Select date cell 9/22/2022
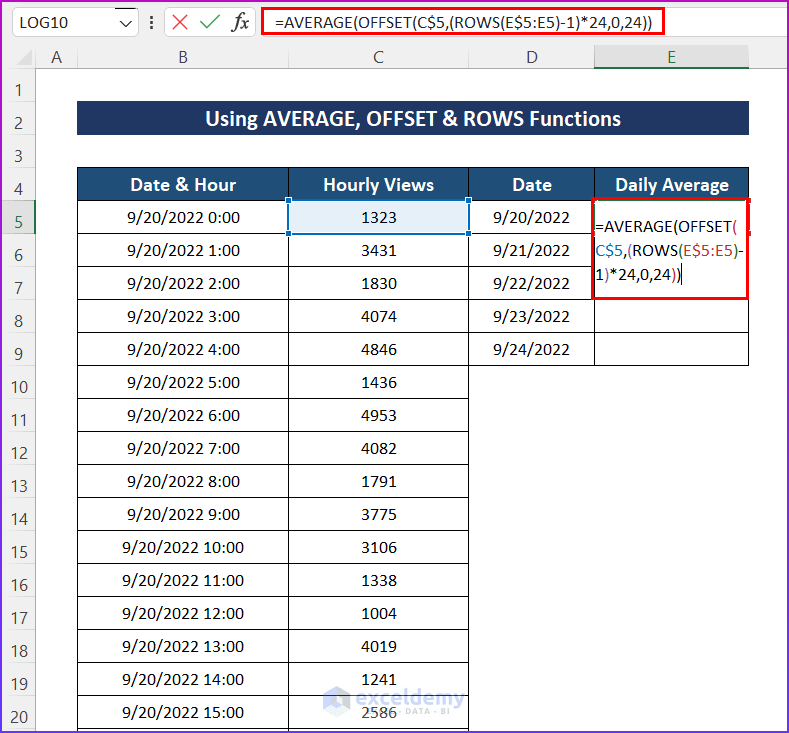789x733 pixels. click(x=531, y=283)
